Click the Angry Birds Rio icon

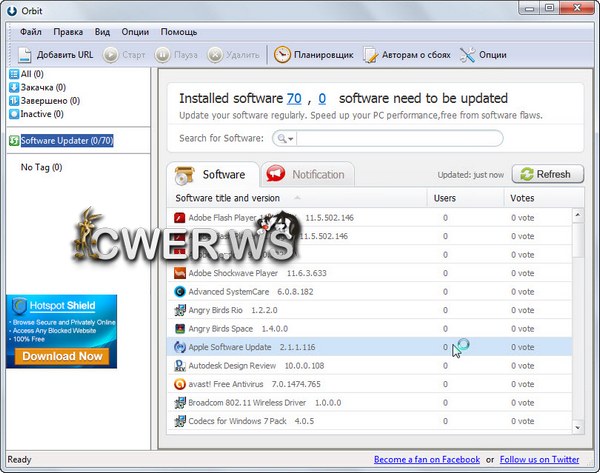(180, 311)
